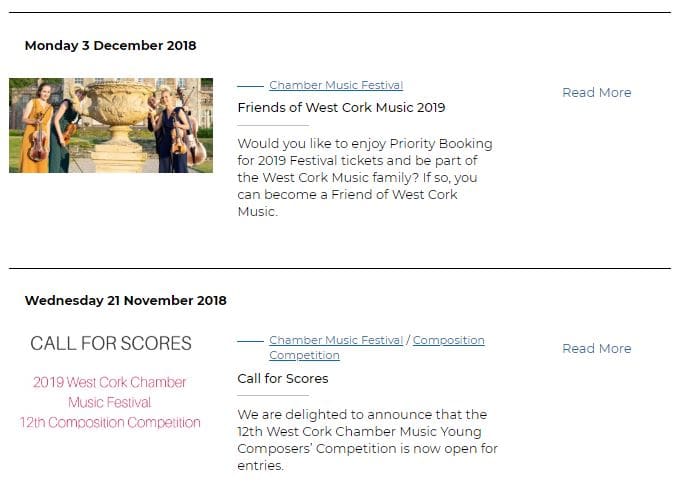The image size is (681, 501).
Task: Open Chamber Music Festival link in Call for Scores post
Action: click(336, 340)
